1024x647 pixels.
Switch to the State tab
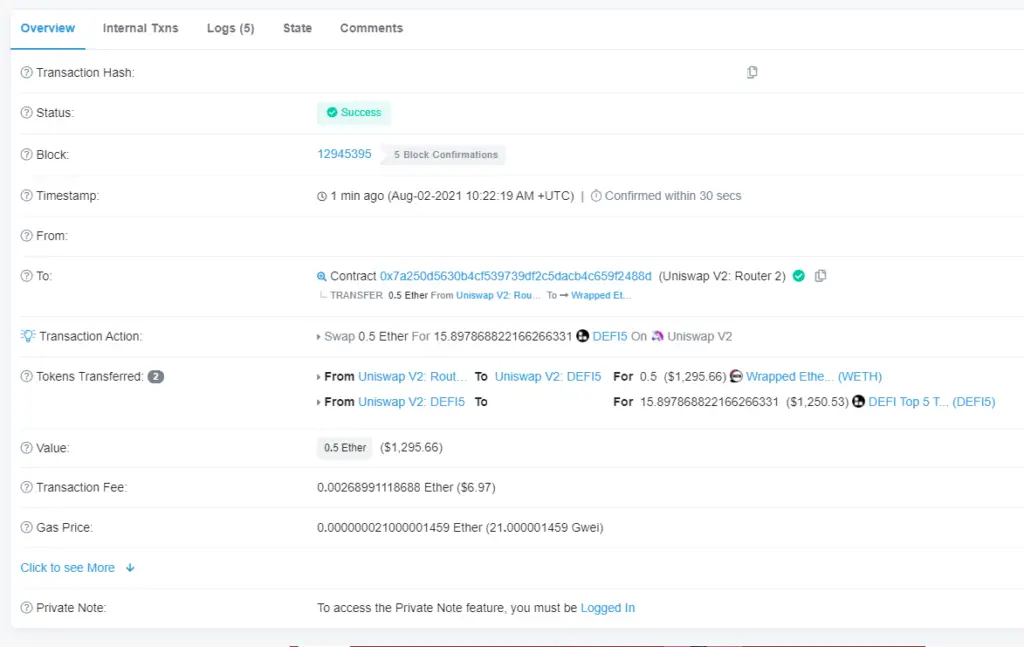click(x=297, y=28)
